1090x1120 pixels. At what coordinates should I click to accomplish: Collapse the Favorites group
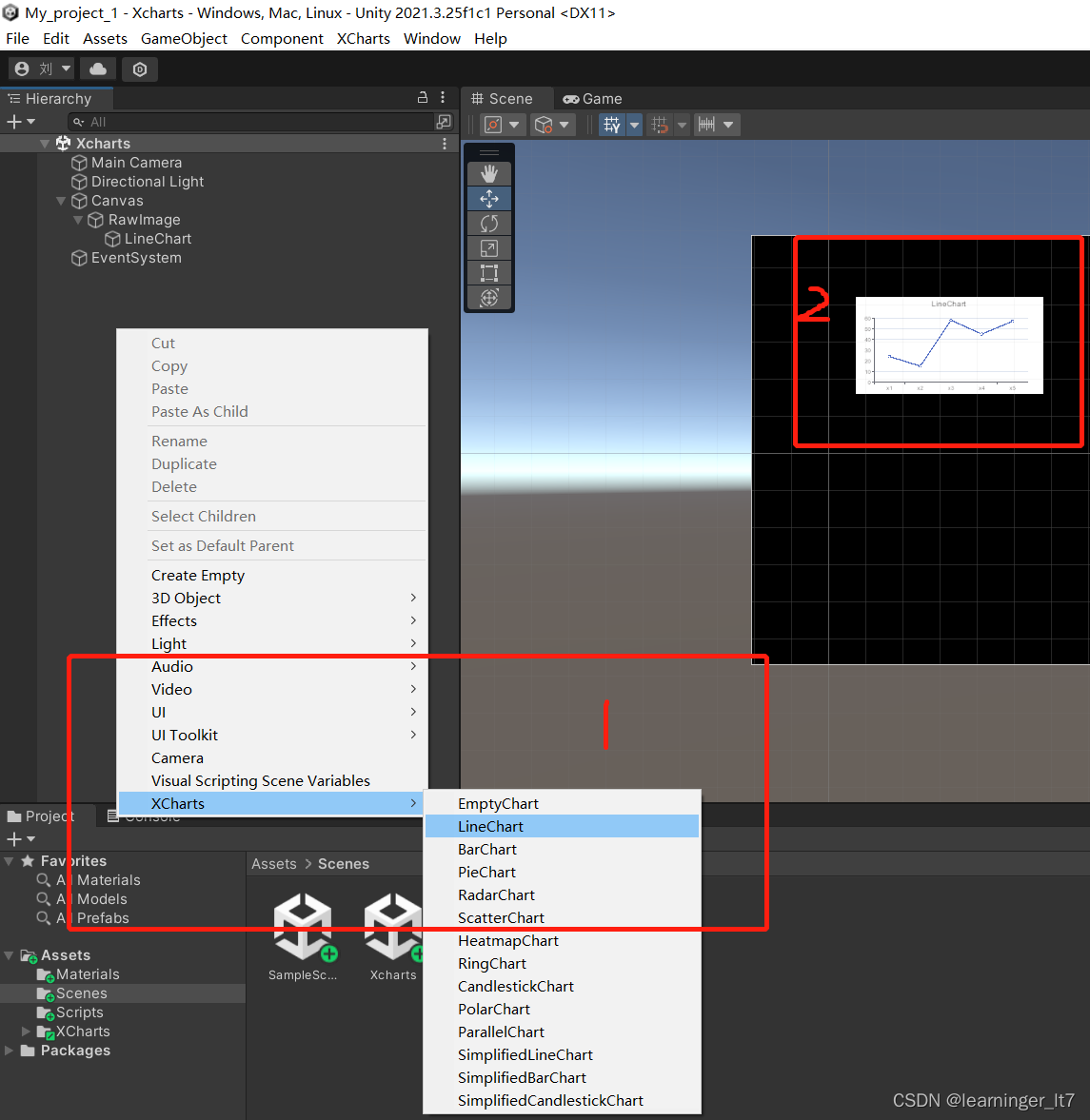9,861
